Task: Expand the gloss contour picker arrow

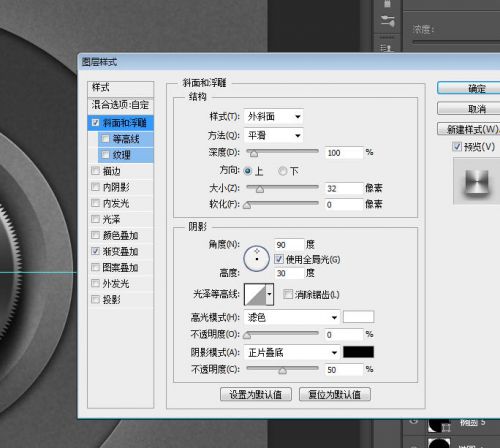Action: 270,294
